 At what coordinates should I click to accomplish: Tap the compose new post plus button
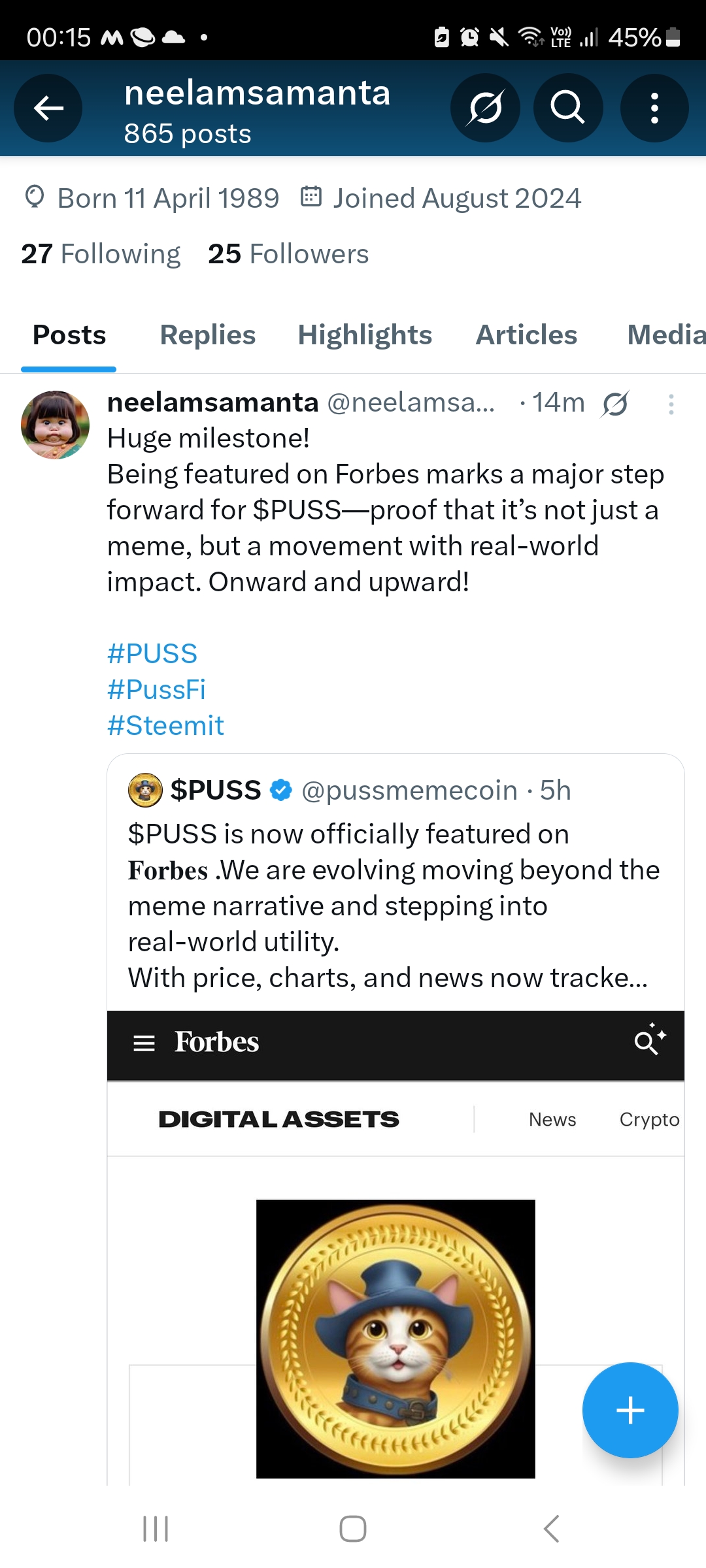click(x=630, y=1410)
